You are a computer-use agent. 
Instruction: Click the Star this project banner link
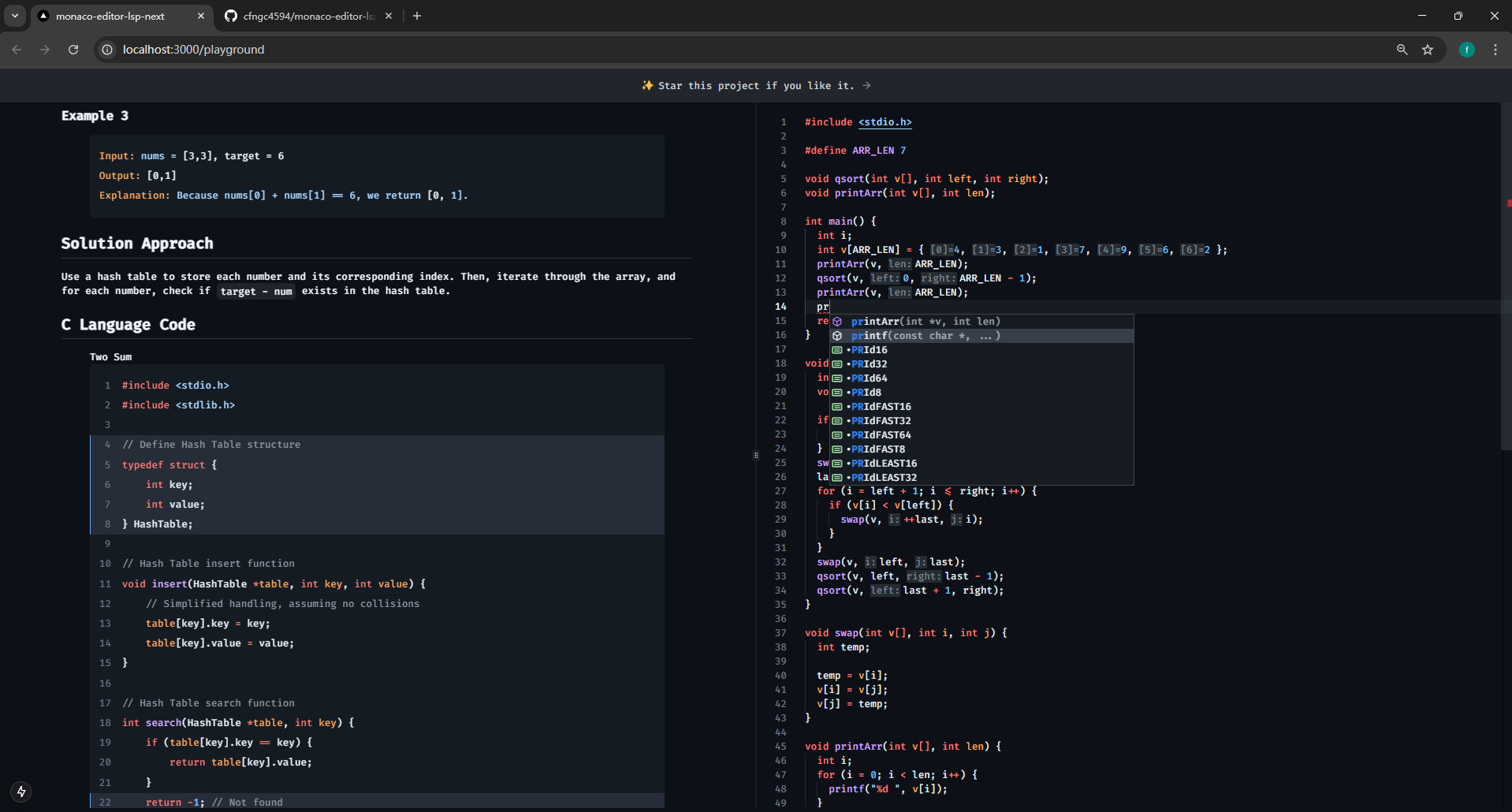tap(755, 85)
